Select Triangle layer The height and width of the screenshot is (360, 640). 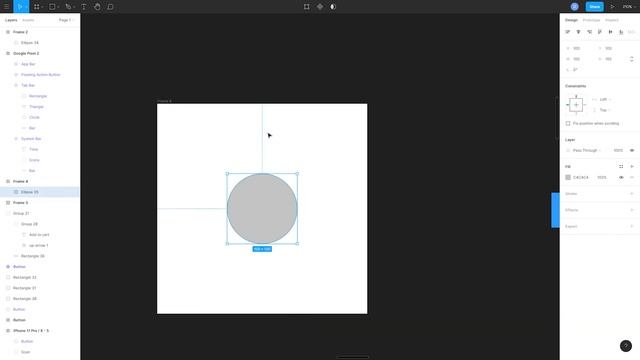(40, 107)
